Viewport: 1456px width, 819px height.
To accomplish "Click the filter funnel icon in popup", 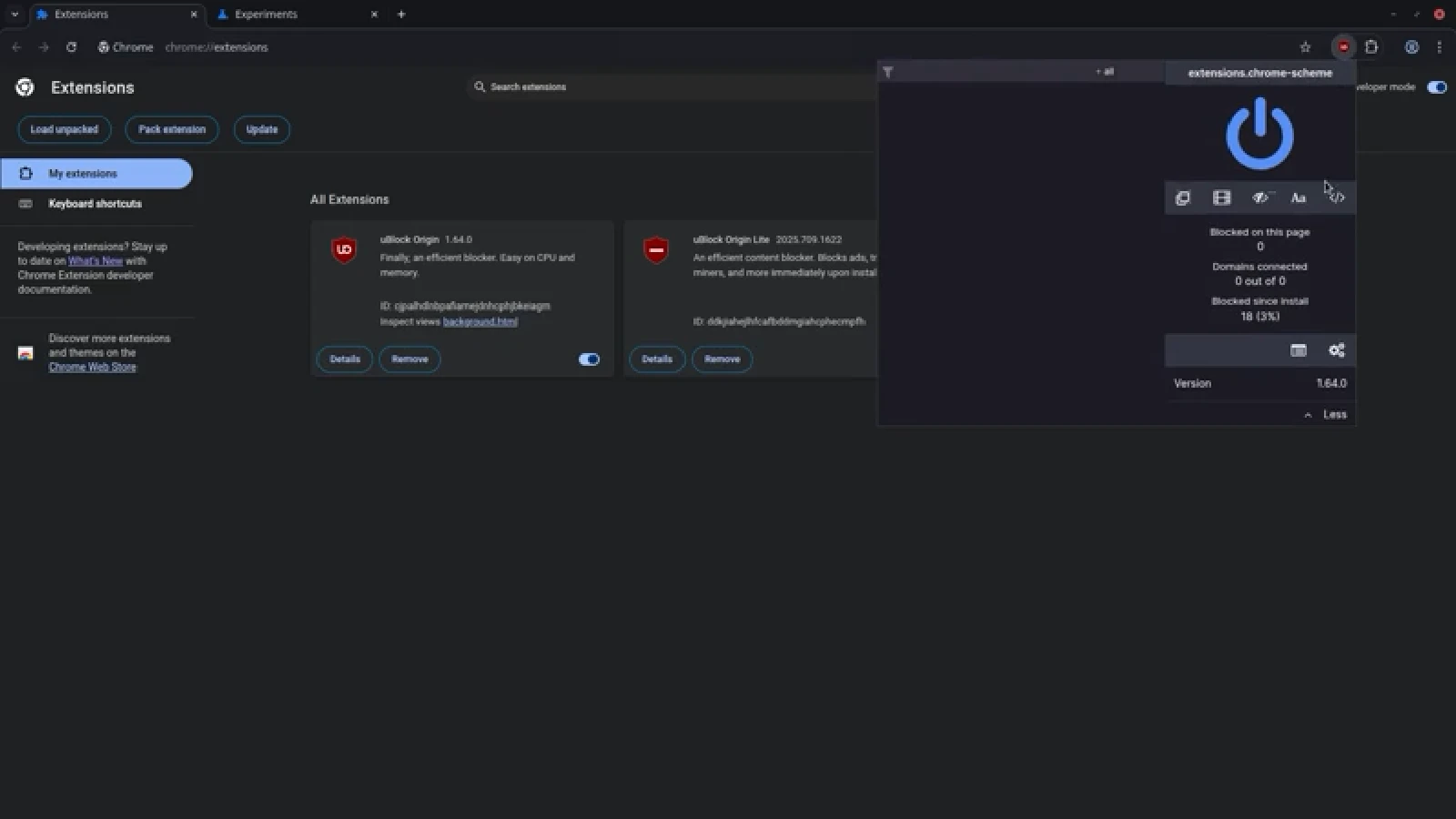I will pyautogui.click(x=888, y=72).
